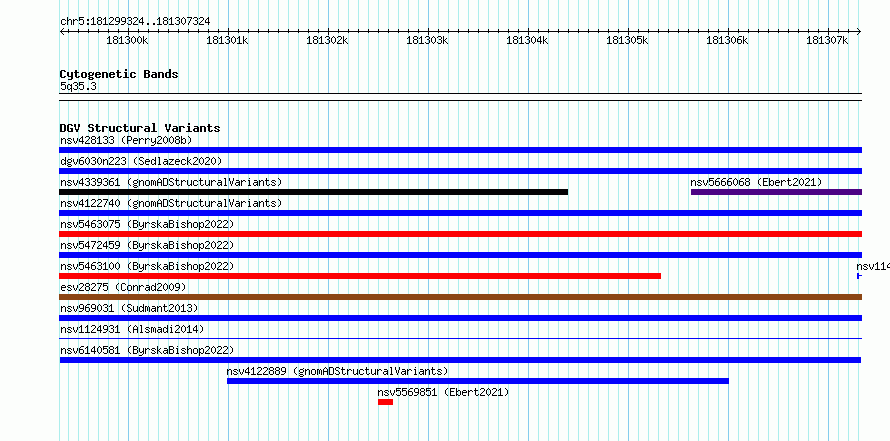Screen dimensions: 890x441
Task: Click the 181305k ruler tick label
Action: pyautogui.click(x=628, y=40)
